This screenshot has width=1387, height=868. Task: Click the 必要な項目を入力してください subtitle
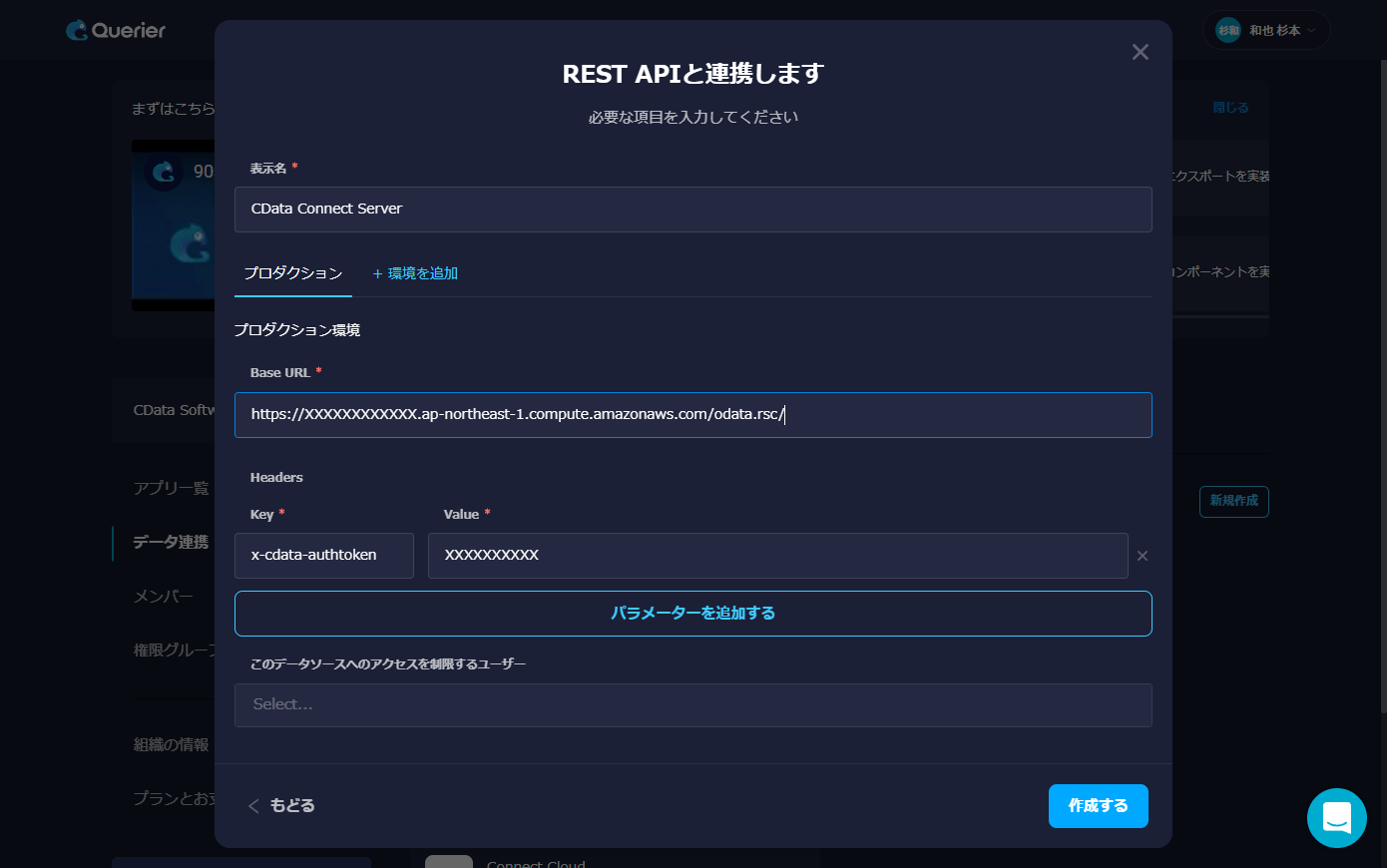click(693, 118)
